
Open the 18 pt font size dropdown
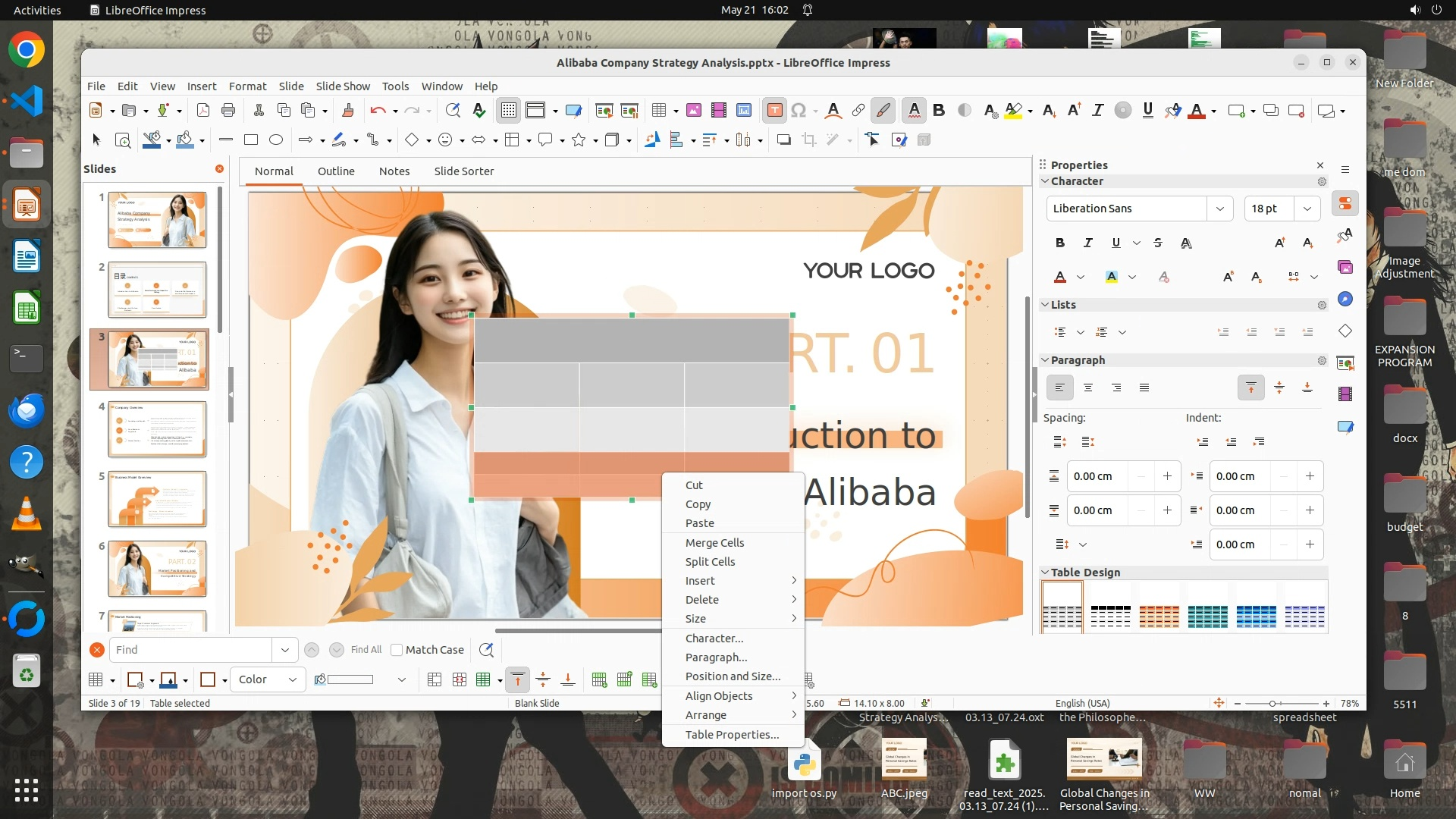1307,209
